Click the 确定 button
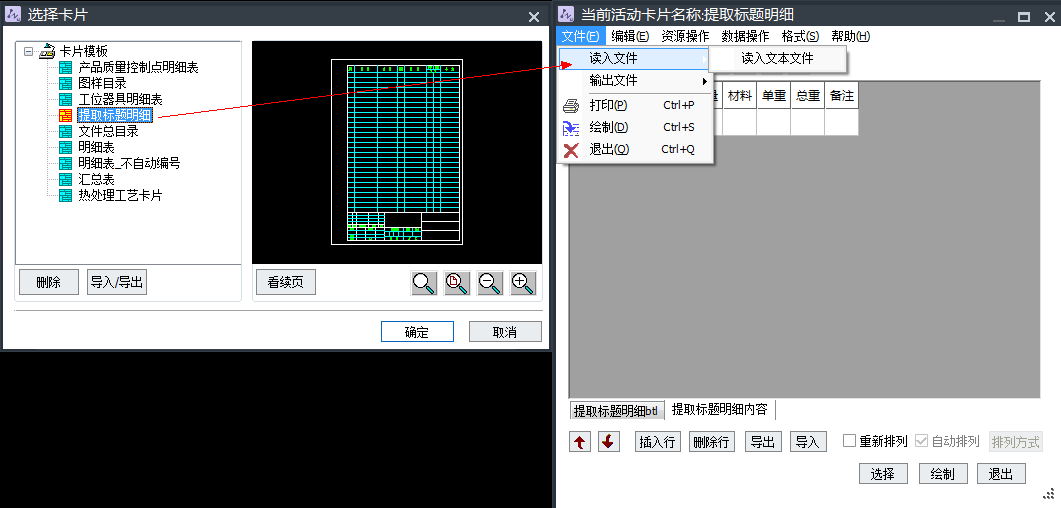The height and width of the screenshot is (508, 1061). (x=417, y=332)
